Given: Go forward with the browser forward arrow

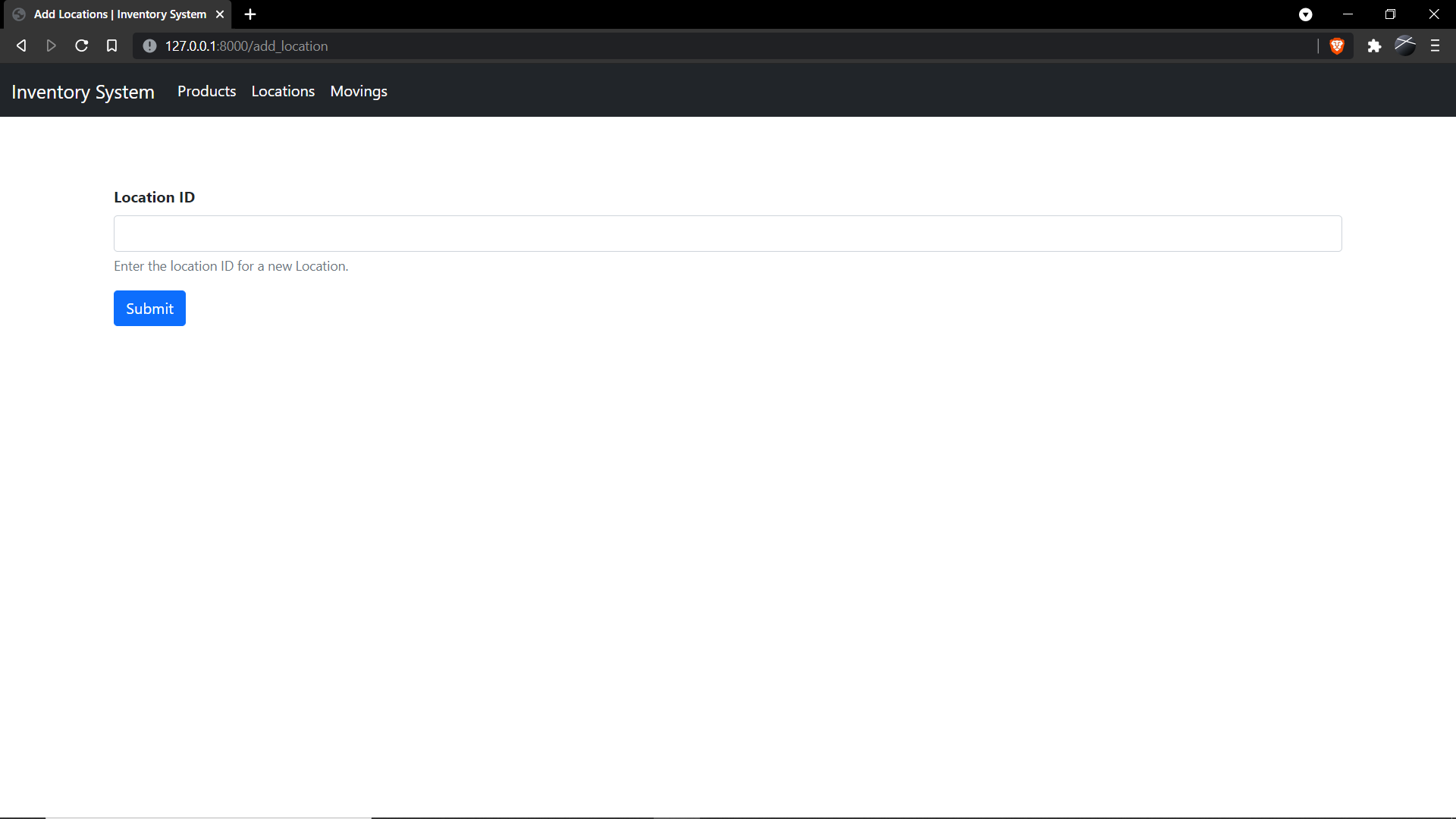Looking at the screenshot, I should 51,46.
